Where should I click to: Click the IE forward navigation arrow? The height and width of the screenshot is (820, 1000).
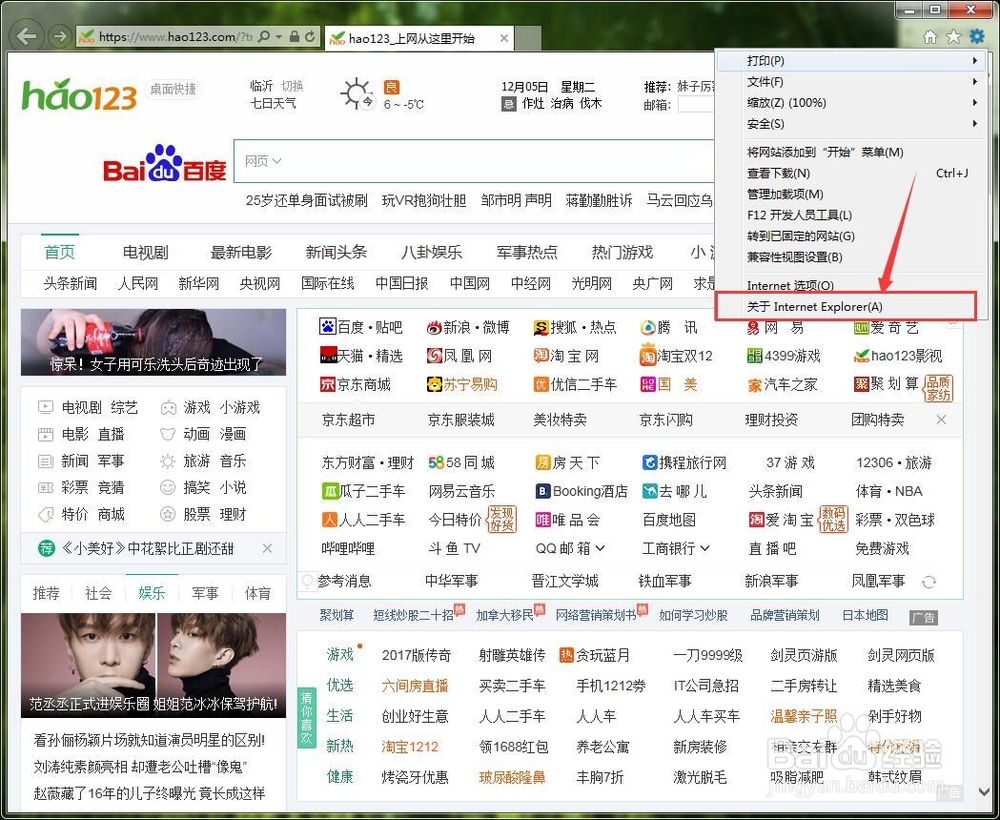59,36
